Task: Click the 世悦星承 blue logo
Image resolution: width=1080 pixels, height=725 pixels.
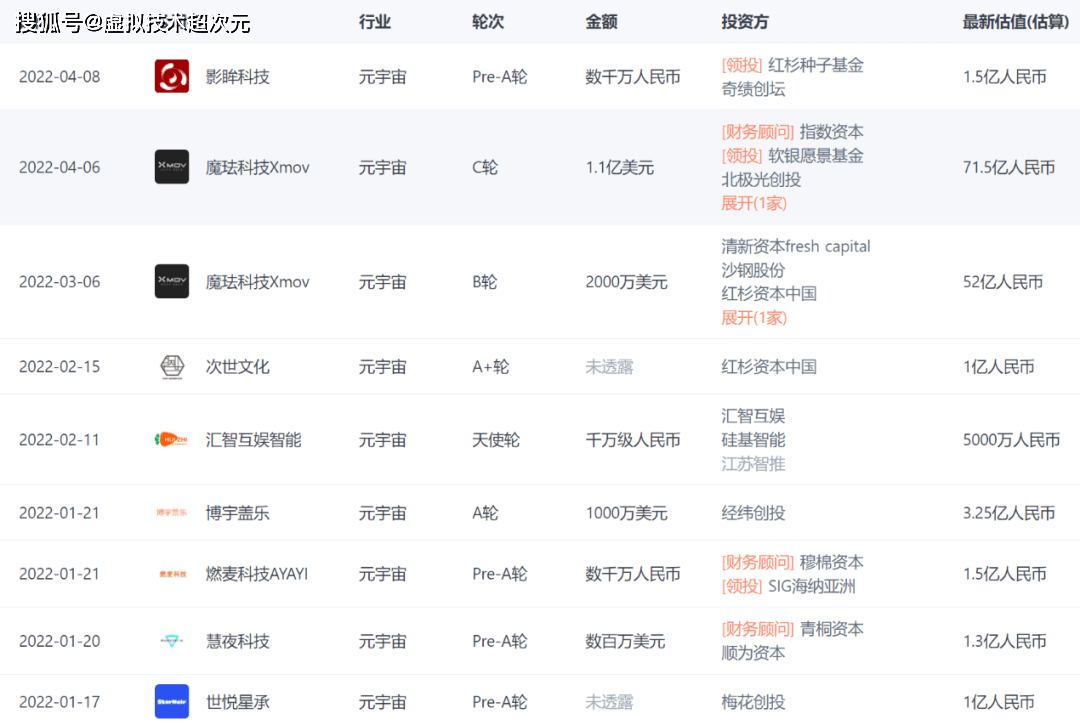Action: [x=171, y=701]
